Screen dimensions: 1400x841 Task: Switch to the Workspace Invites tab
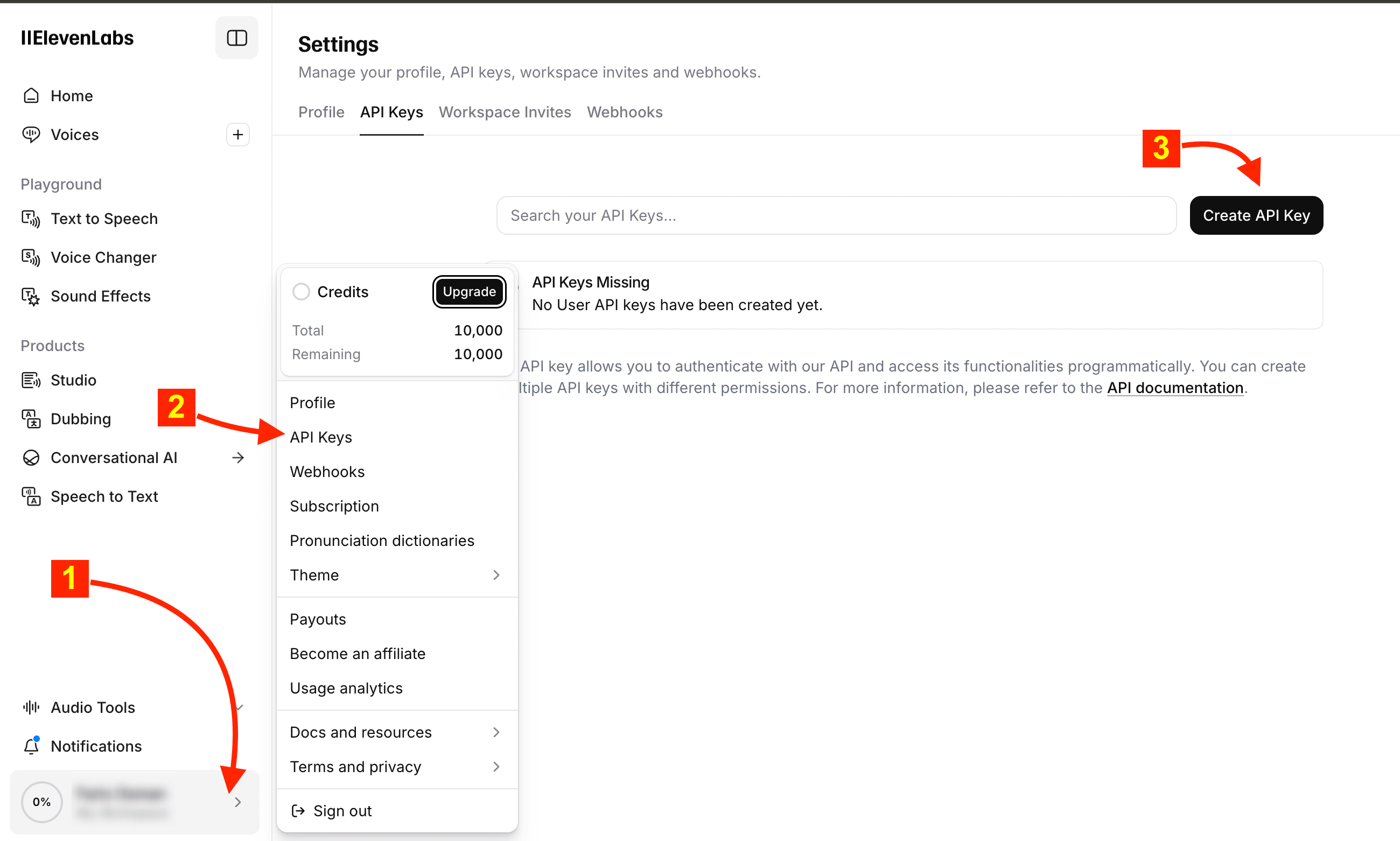[x=505, y=112]
